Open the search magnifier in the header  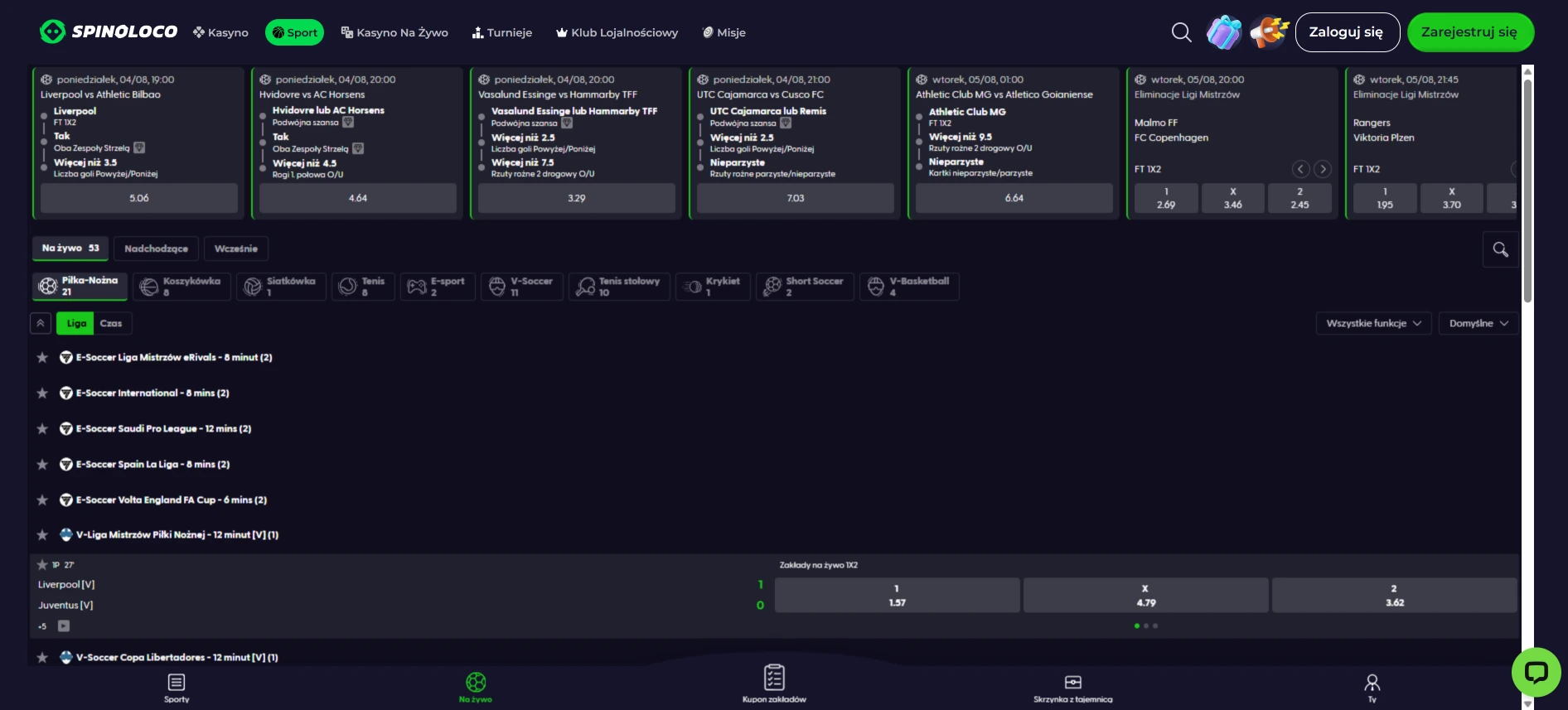1181,32
